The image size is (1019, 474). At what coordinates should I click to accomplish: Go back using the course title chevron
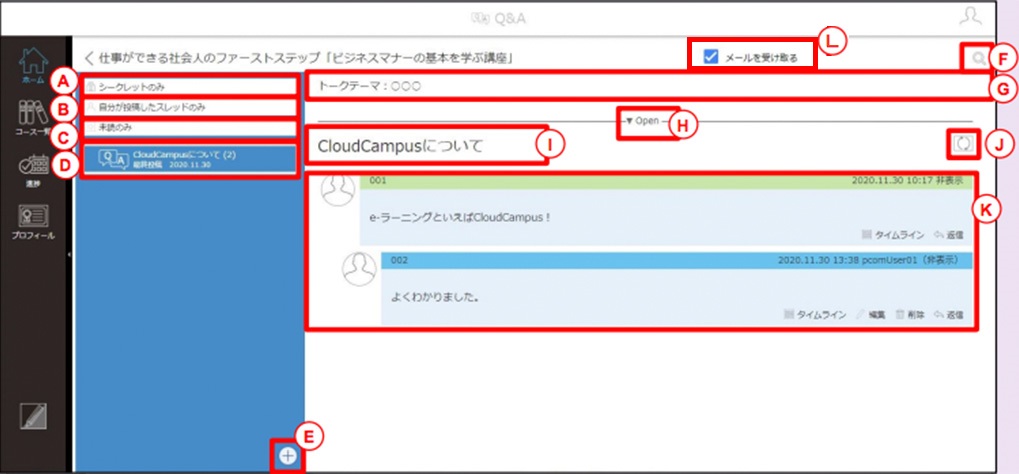click(x=90, y=59)
